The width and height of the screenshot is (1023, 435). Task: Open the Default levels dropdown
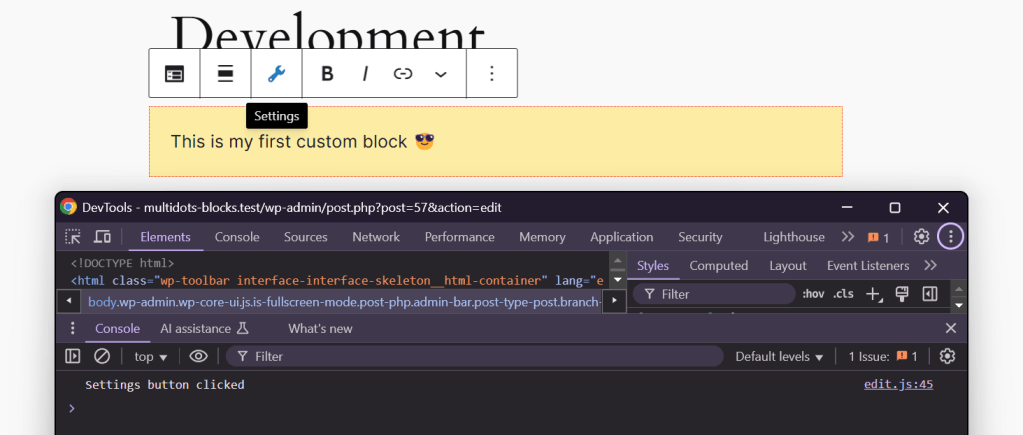(779, 357)
